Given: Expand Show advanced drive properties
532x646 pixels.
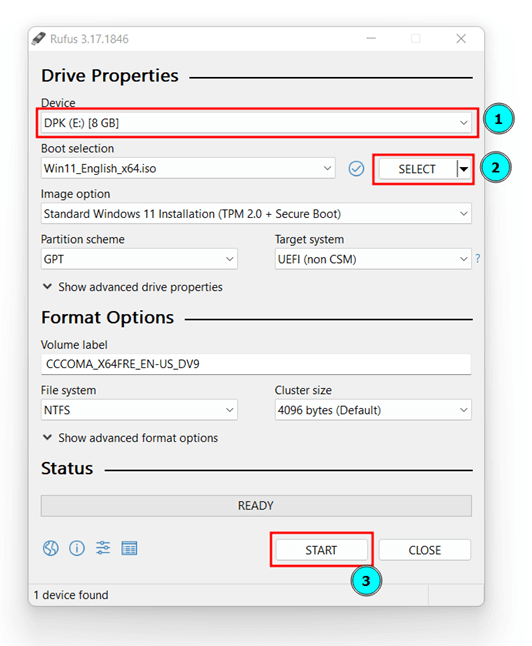Looking at the screenshot, I should [133, 287].
